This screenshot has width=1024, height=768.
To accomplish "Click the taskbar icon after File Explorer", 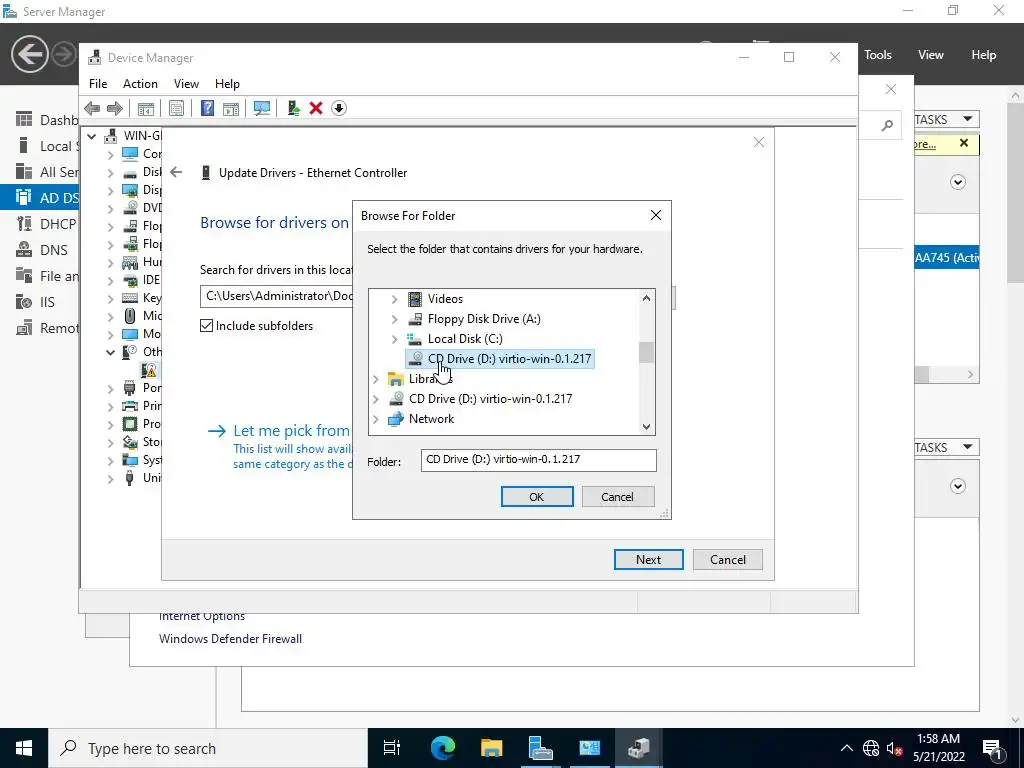I will click(540, 748).
